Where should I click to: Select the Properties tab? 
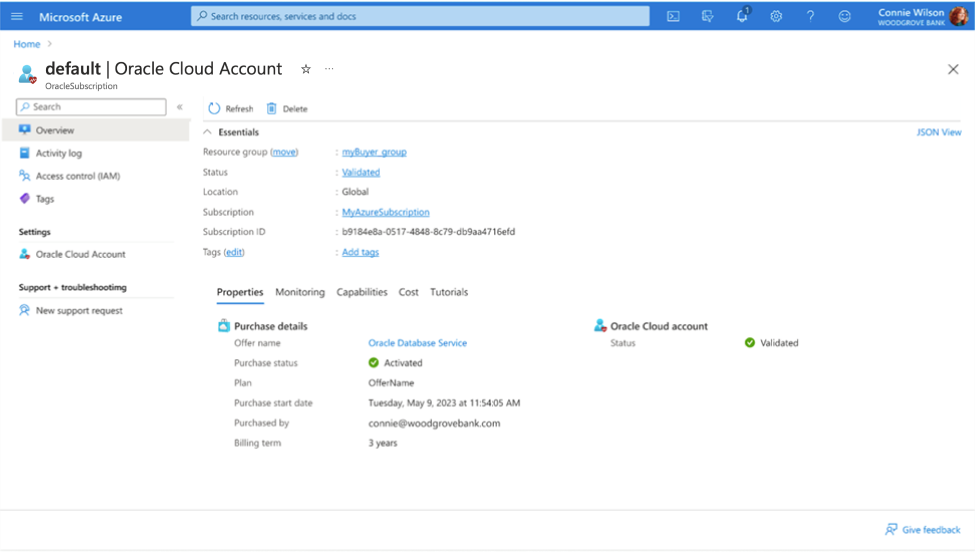coord(240,292)
